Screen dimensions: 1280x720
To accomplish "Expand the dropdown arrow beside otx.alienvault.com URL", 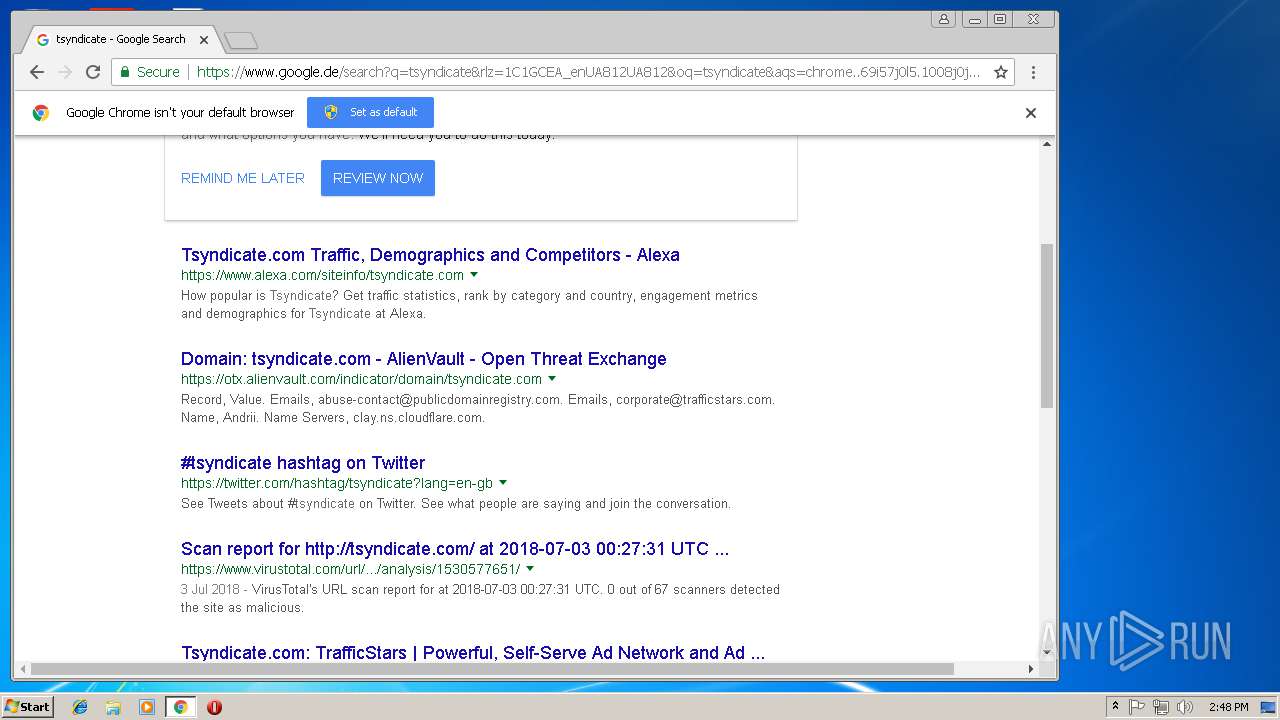I will (552, 379).
